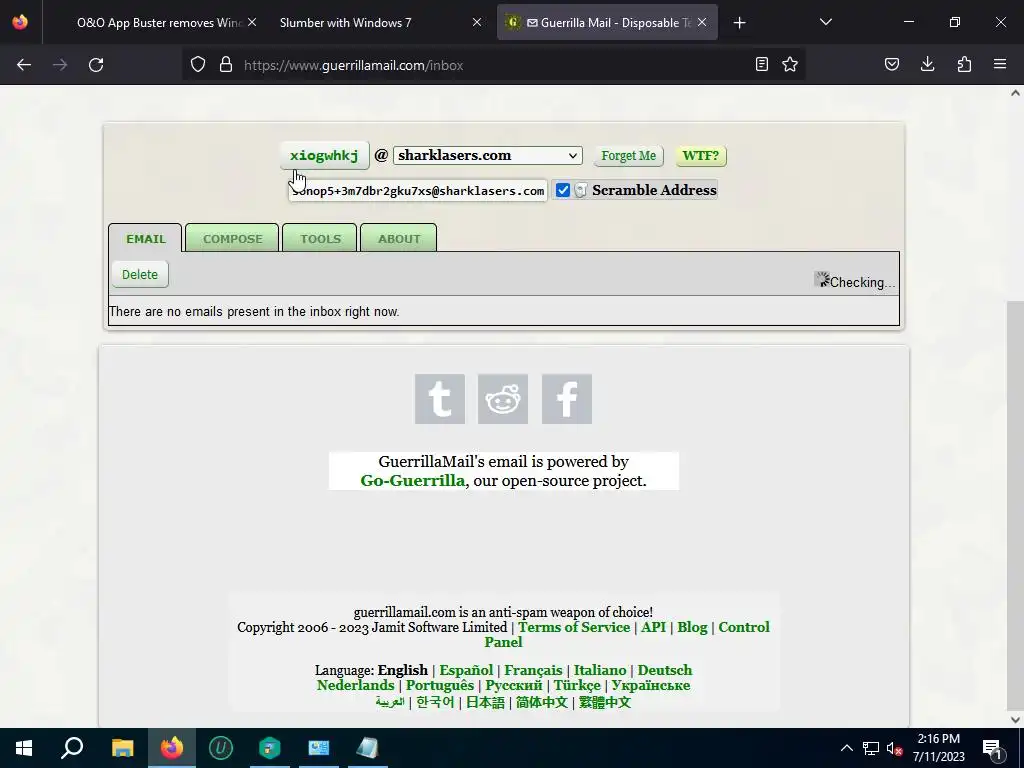Viewport: 1024px width, 768px height.
Task: Open the EMAIL tab
Action: [146, 238]
